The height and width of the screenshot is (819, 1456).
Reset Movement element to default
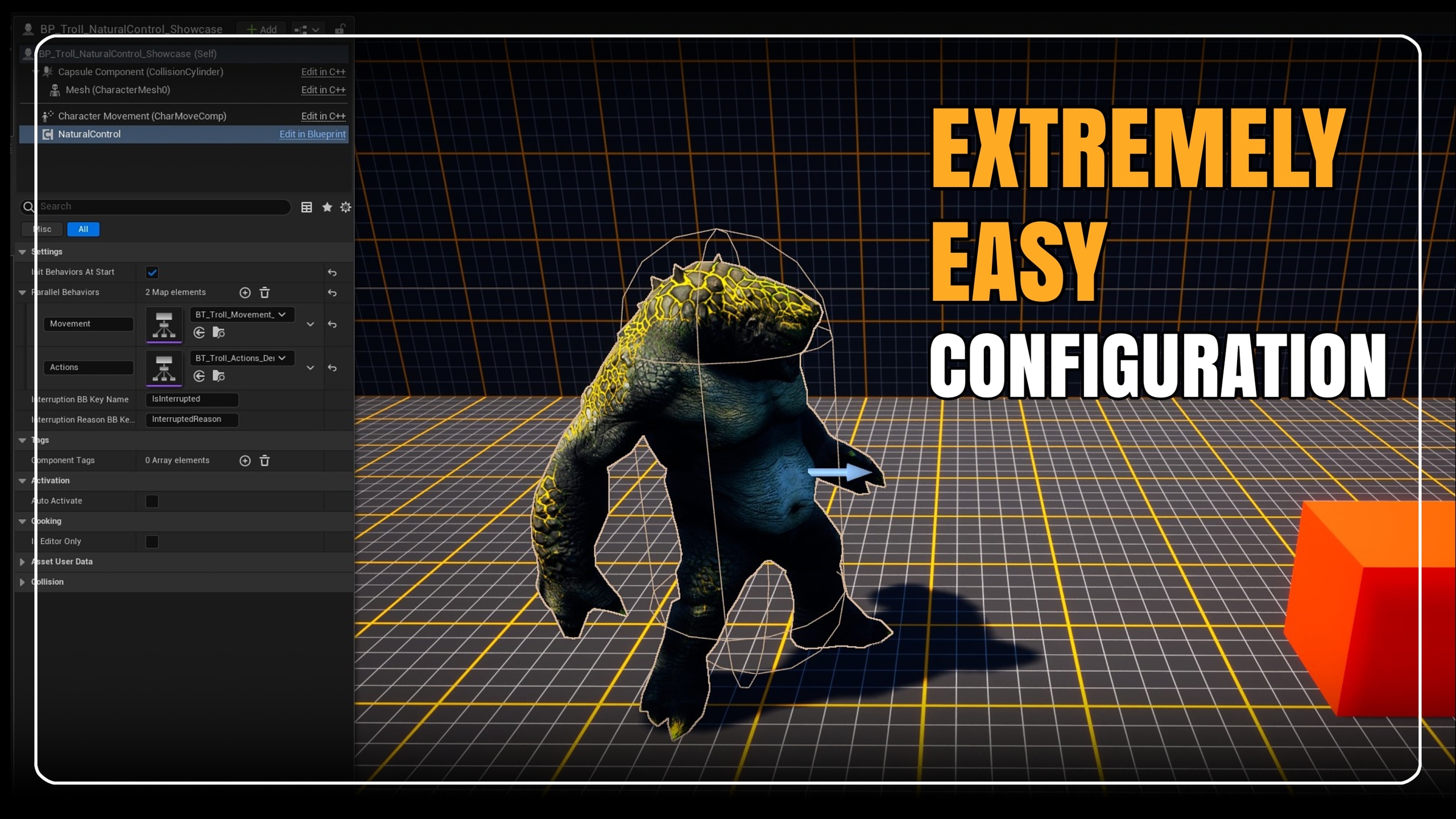pyautogui.click(x=332, y=324)
